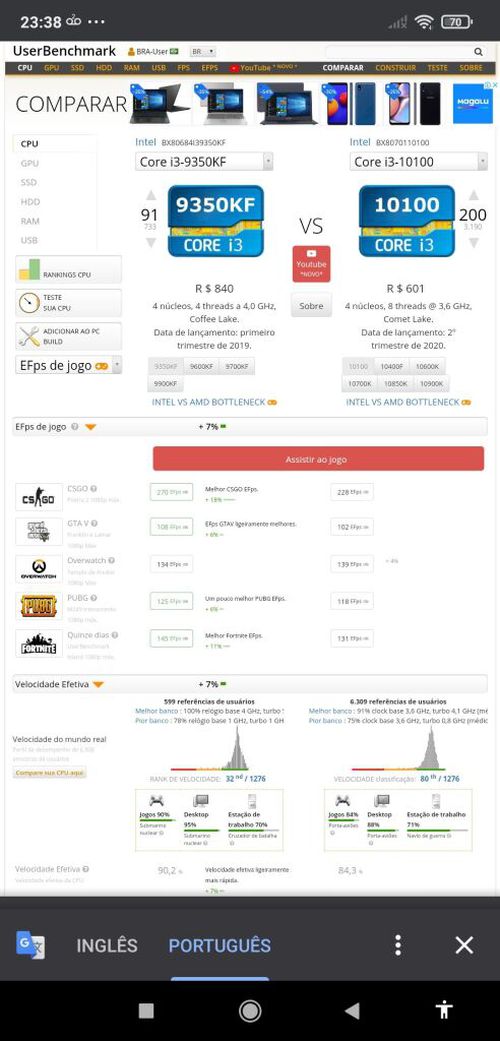500x1041 pixels.
Task: Click the search magnifier icon
Action: pos(478,52)
